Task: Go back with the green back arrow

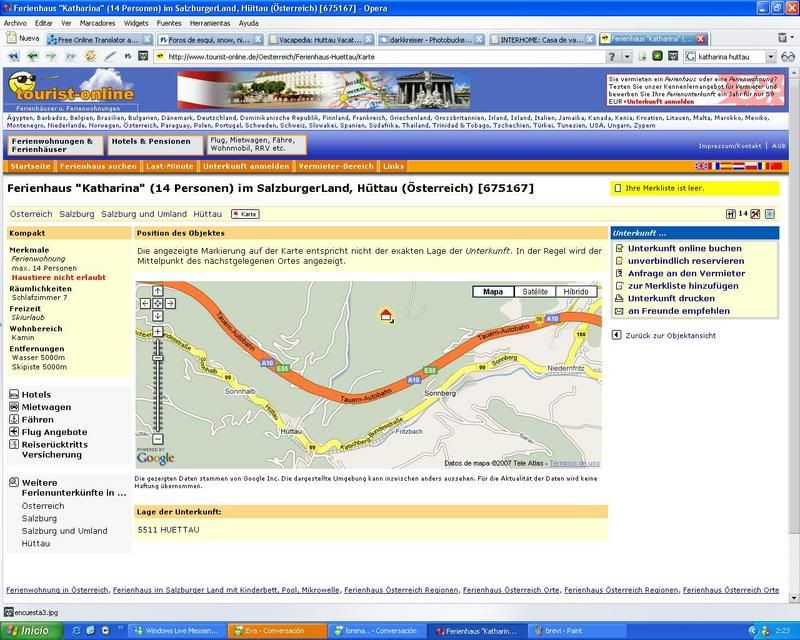Action: (33, 57)
